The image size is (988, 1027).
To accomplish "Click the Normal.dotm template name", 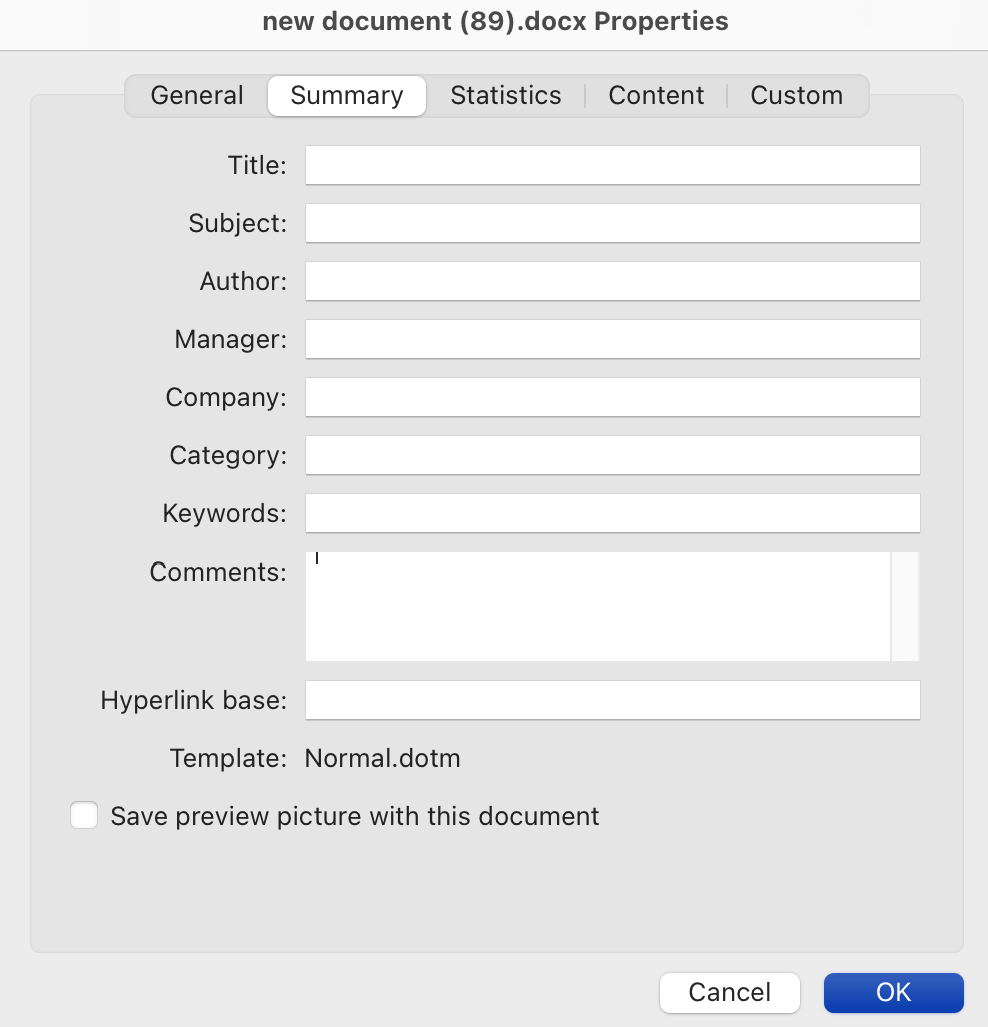I will pos(382,758).
